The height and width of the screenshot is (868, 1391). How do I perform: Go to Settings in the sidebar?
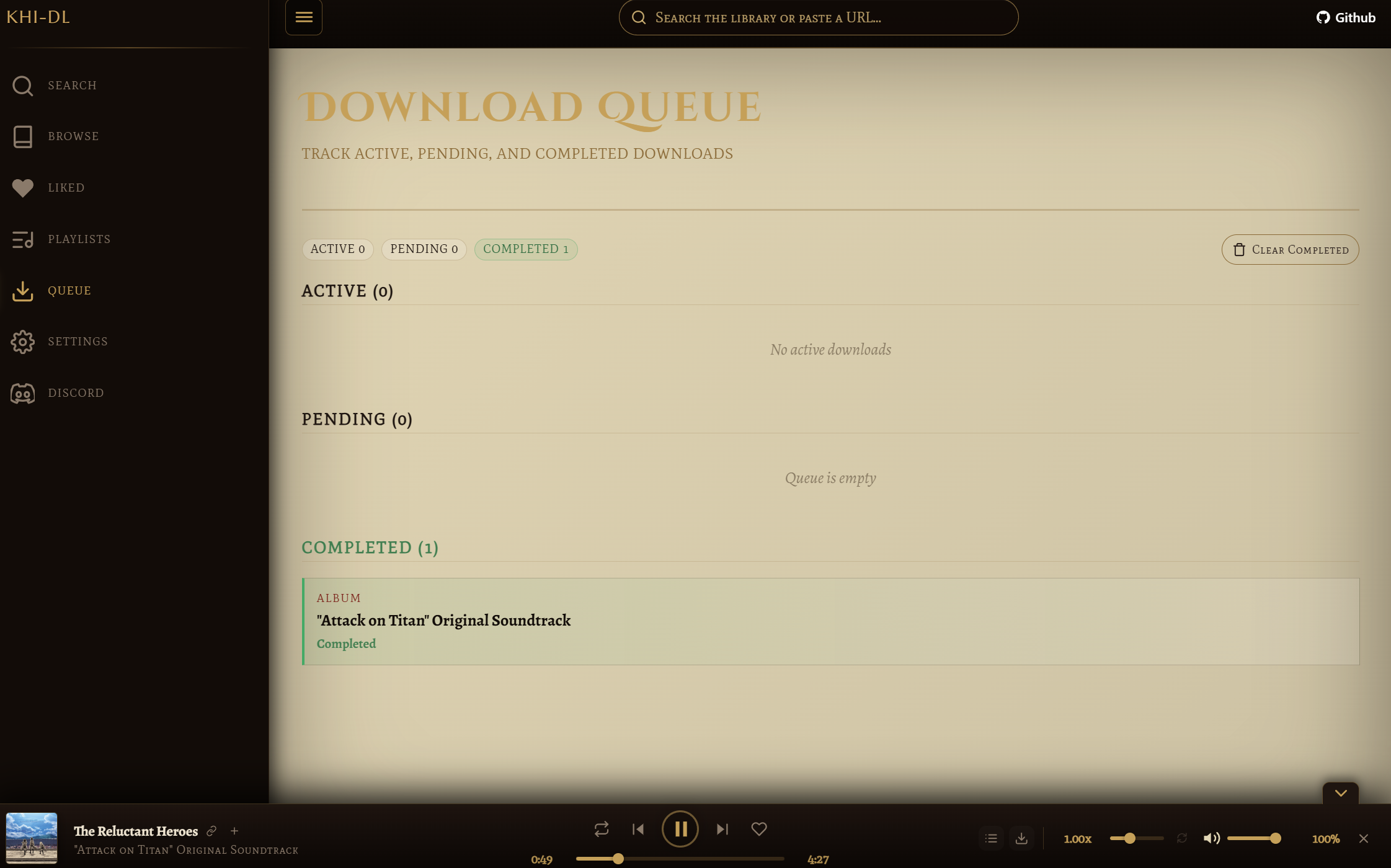pyautogui.click(x=78, y=342)
